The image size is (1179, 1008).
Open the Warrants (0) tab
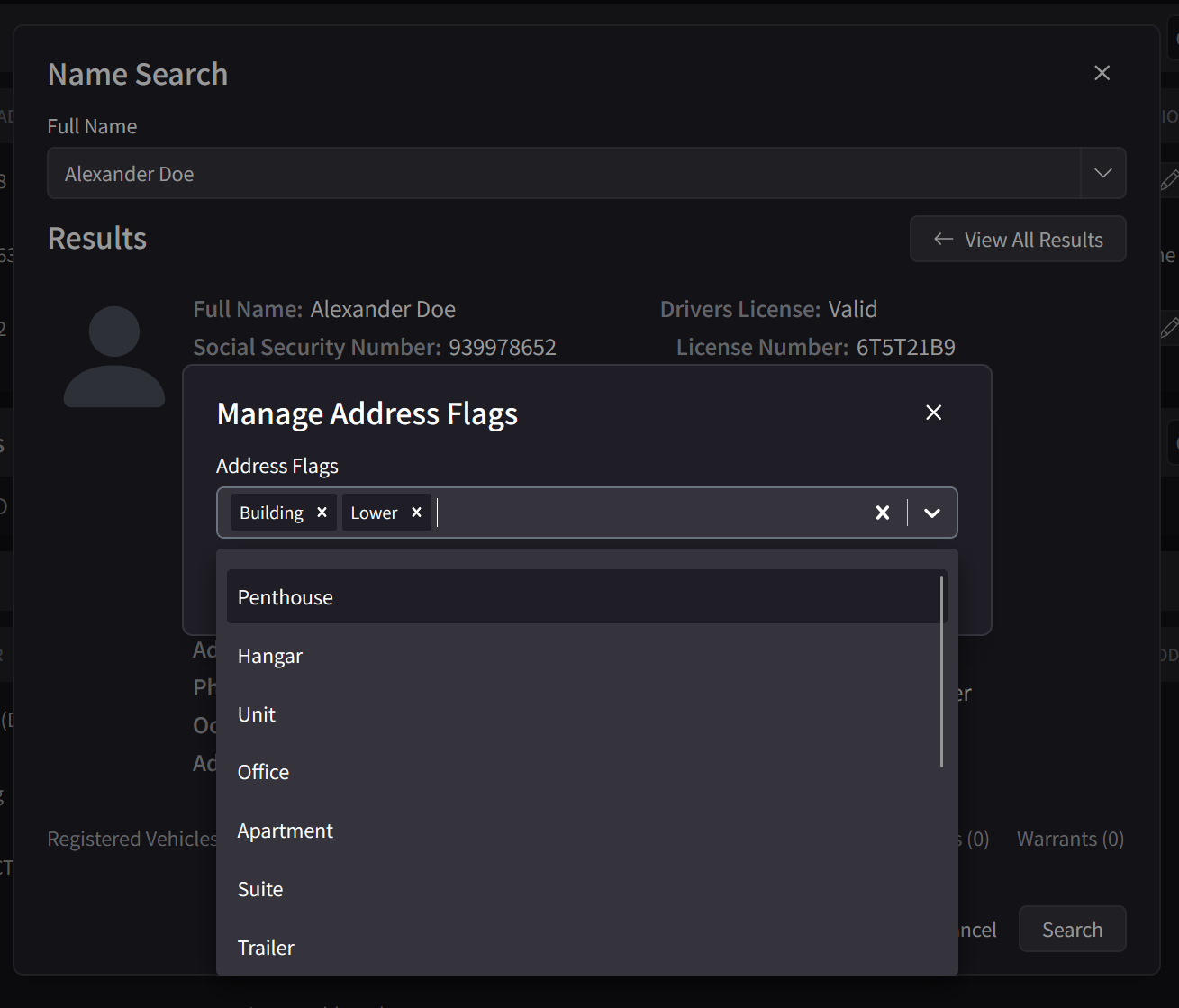tap(1070, 838)
